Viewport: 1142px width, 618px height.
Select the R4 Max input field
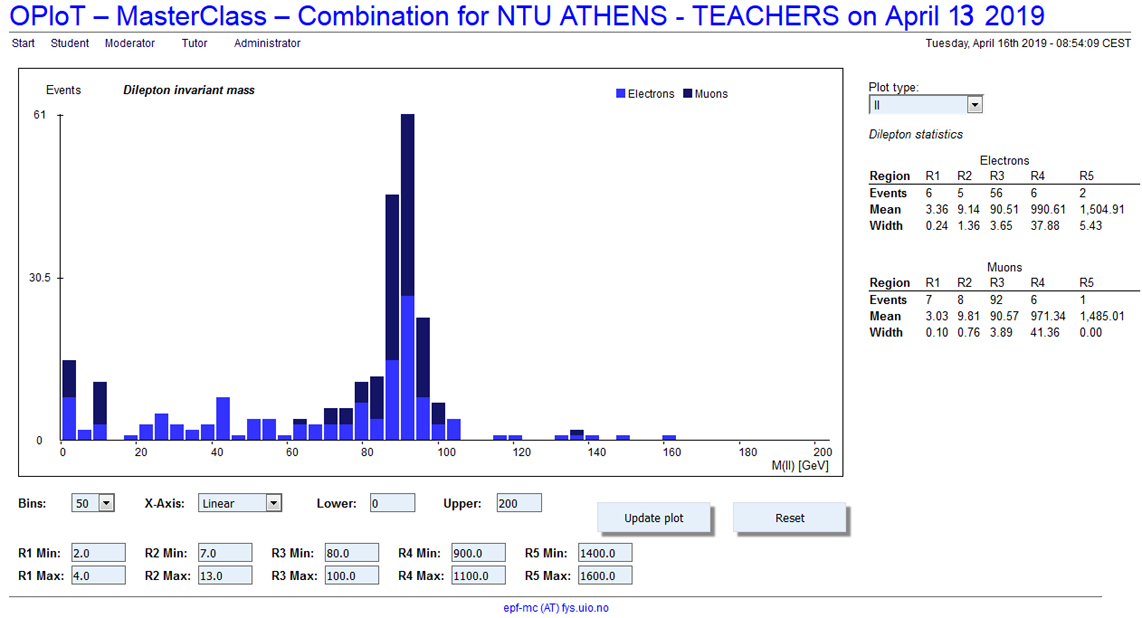[x=479, y=576]
